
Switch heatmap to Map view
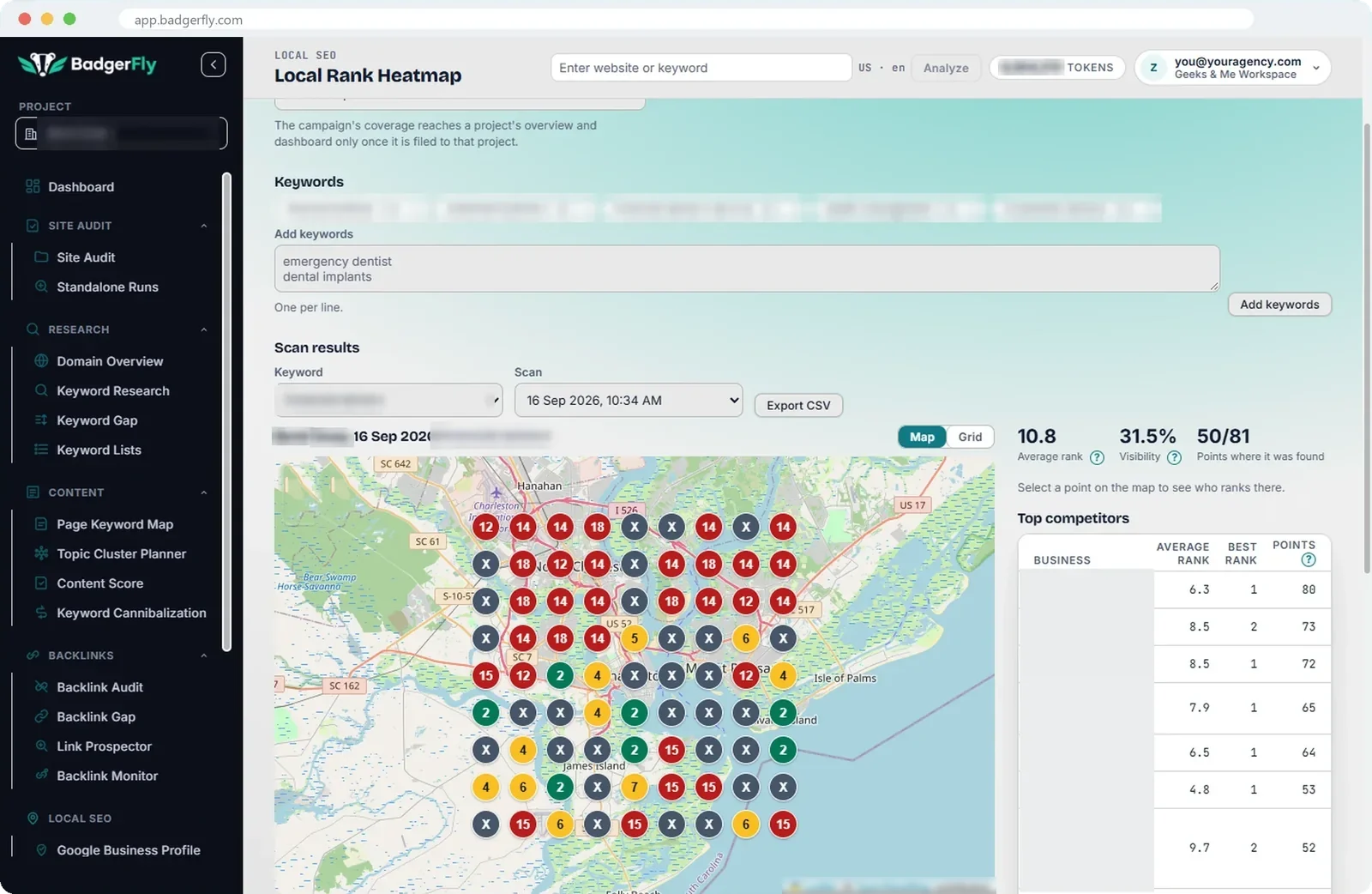[x=922, y=437]
